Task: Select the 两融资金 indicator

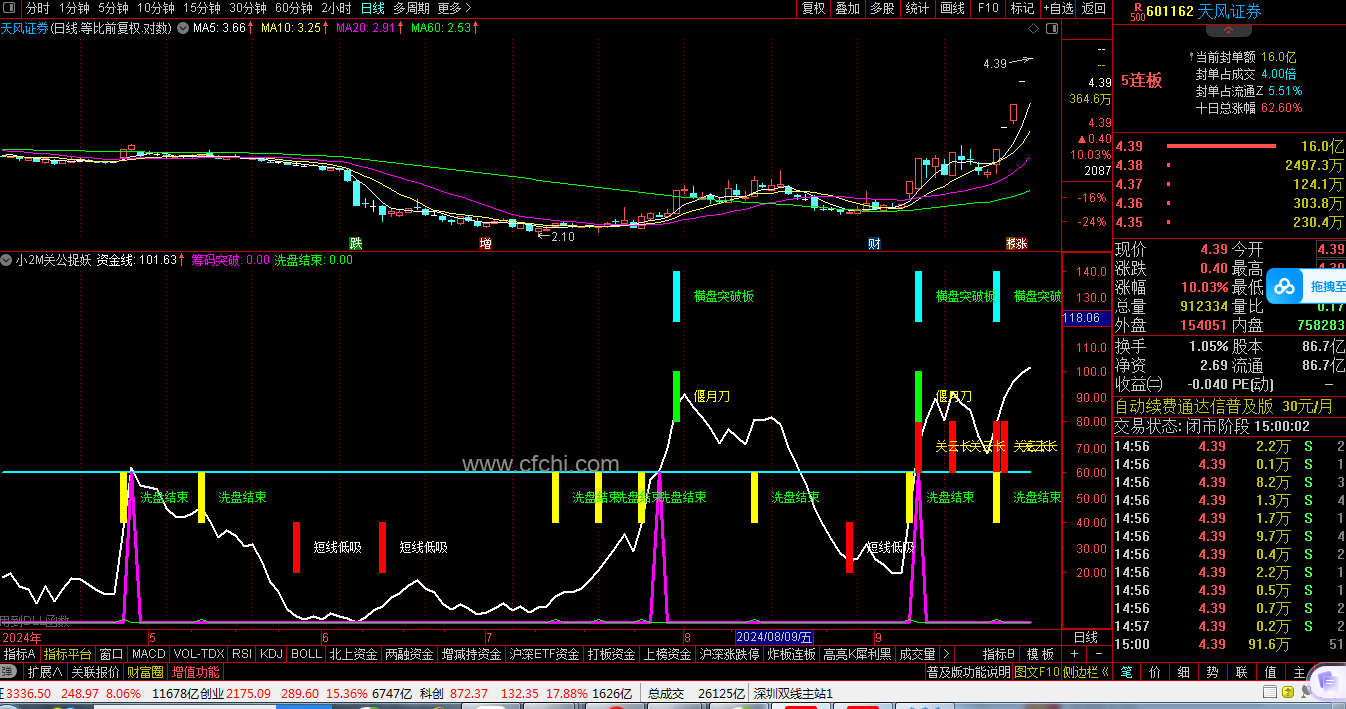Action: (x=410, y=654)
